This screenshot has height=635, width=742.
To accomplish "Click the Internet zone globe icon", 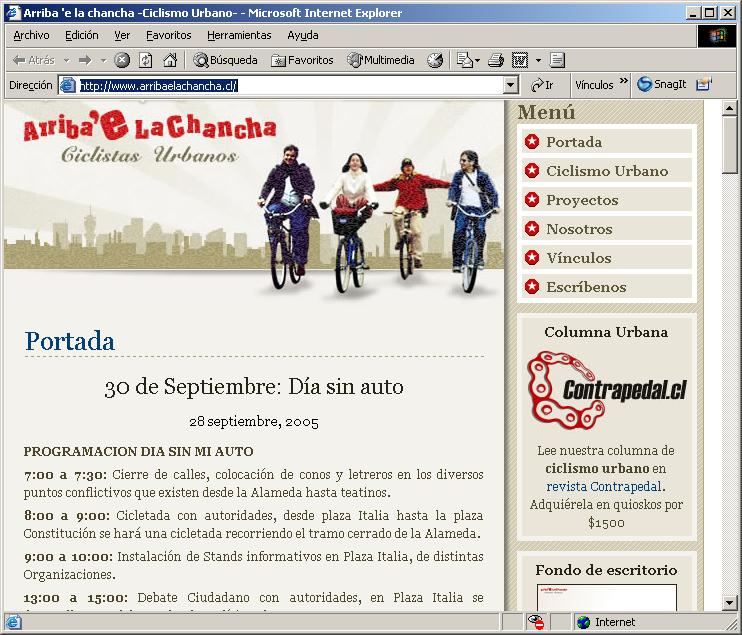I will pyautogui.click(x=583, y=622).
